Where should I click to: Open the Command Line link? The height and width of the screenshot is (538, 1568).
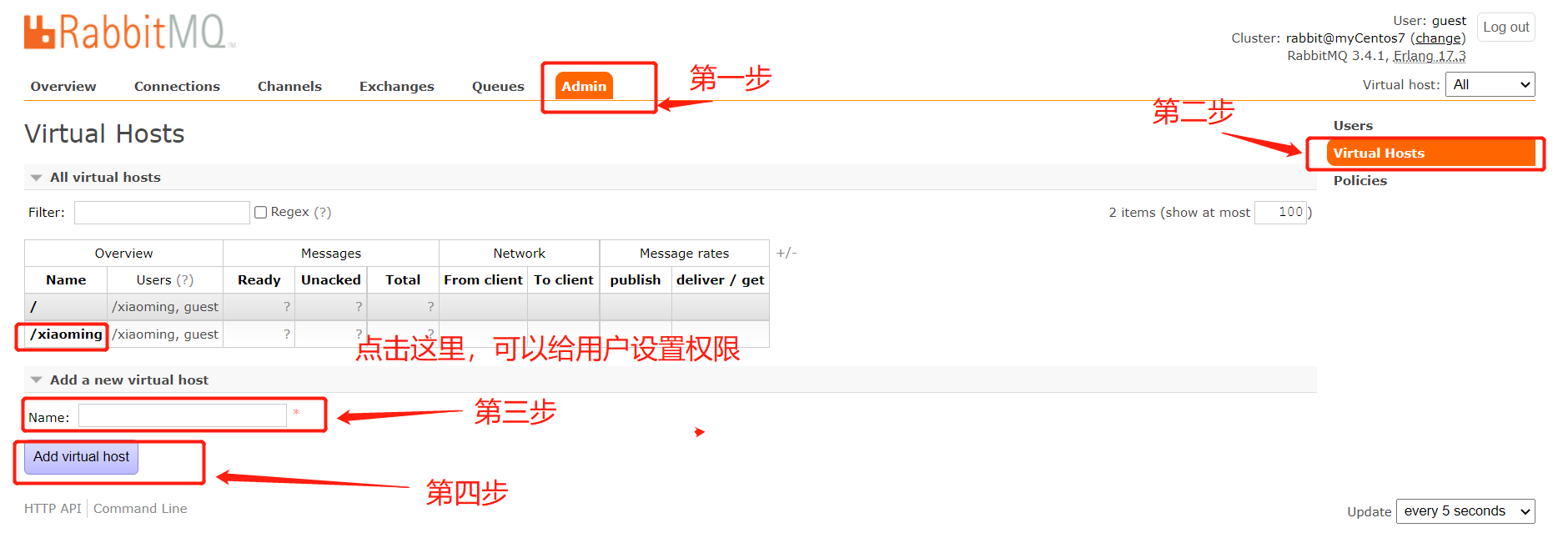140,508
